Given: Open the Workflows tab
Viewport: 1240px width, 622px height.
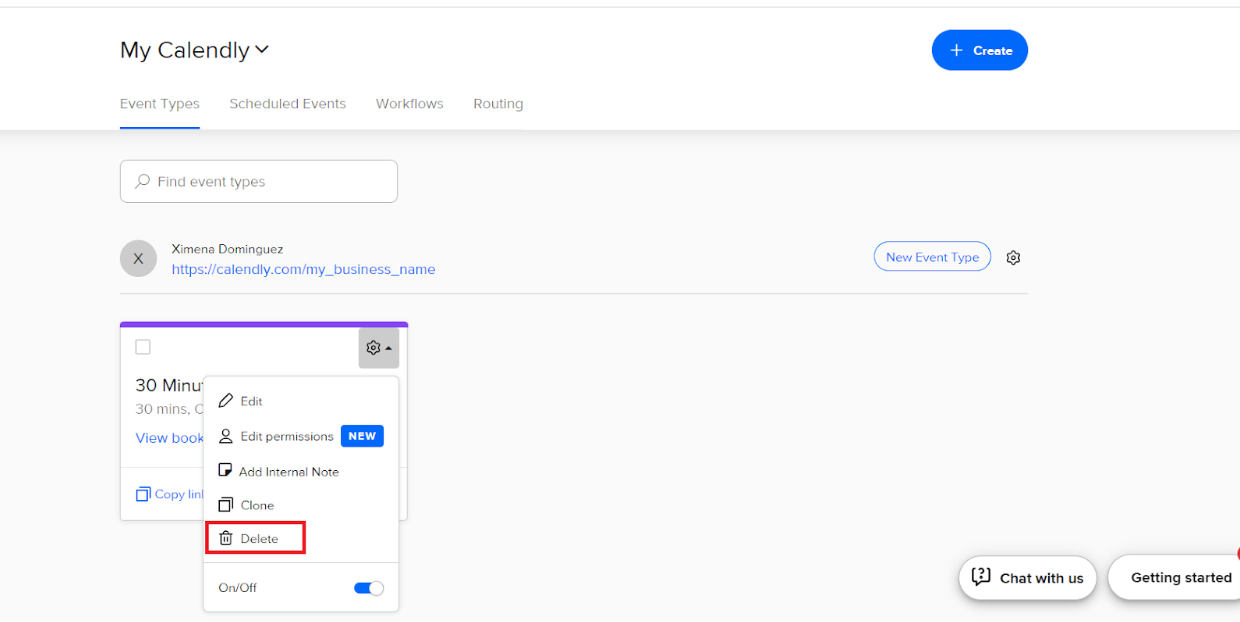Looking at the screenshot, I should tap(409, 104).
